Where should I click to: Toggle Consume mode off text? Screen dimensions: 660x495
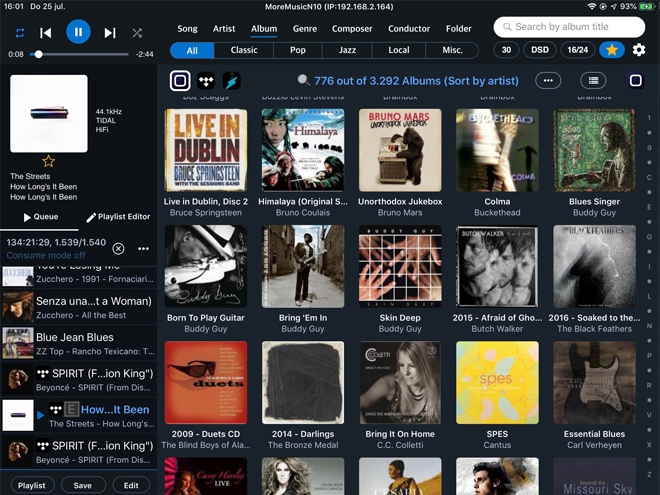pos(46,255)
